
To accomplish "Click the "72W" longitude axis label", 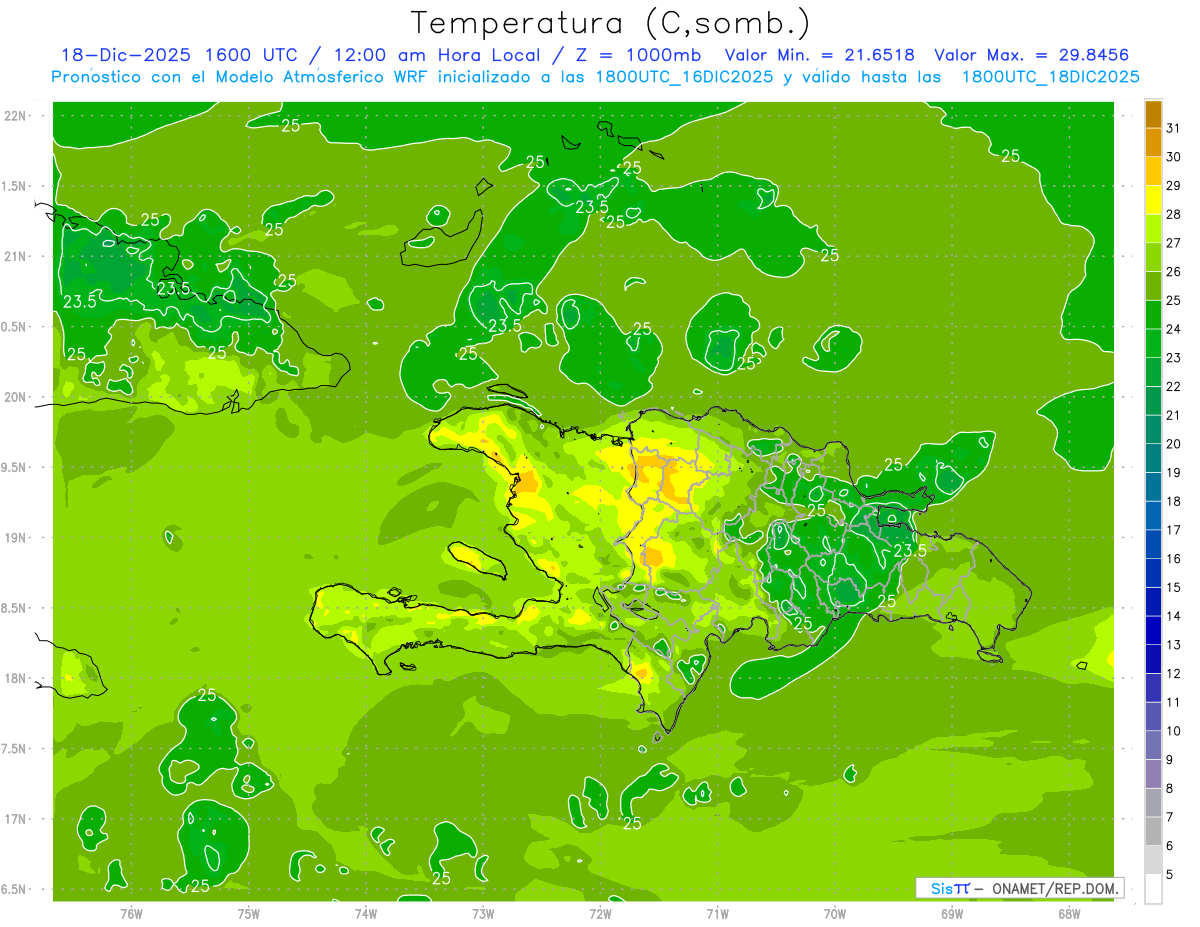I will click(x=600, y=914).
